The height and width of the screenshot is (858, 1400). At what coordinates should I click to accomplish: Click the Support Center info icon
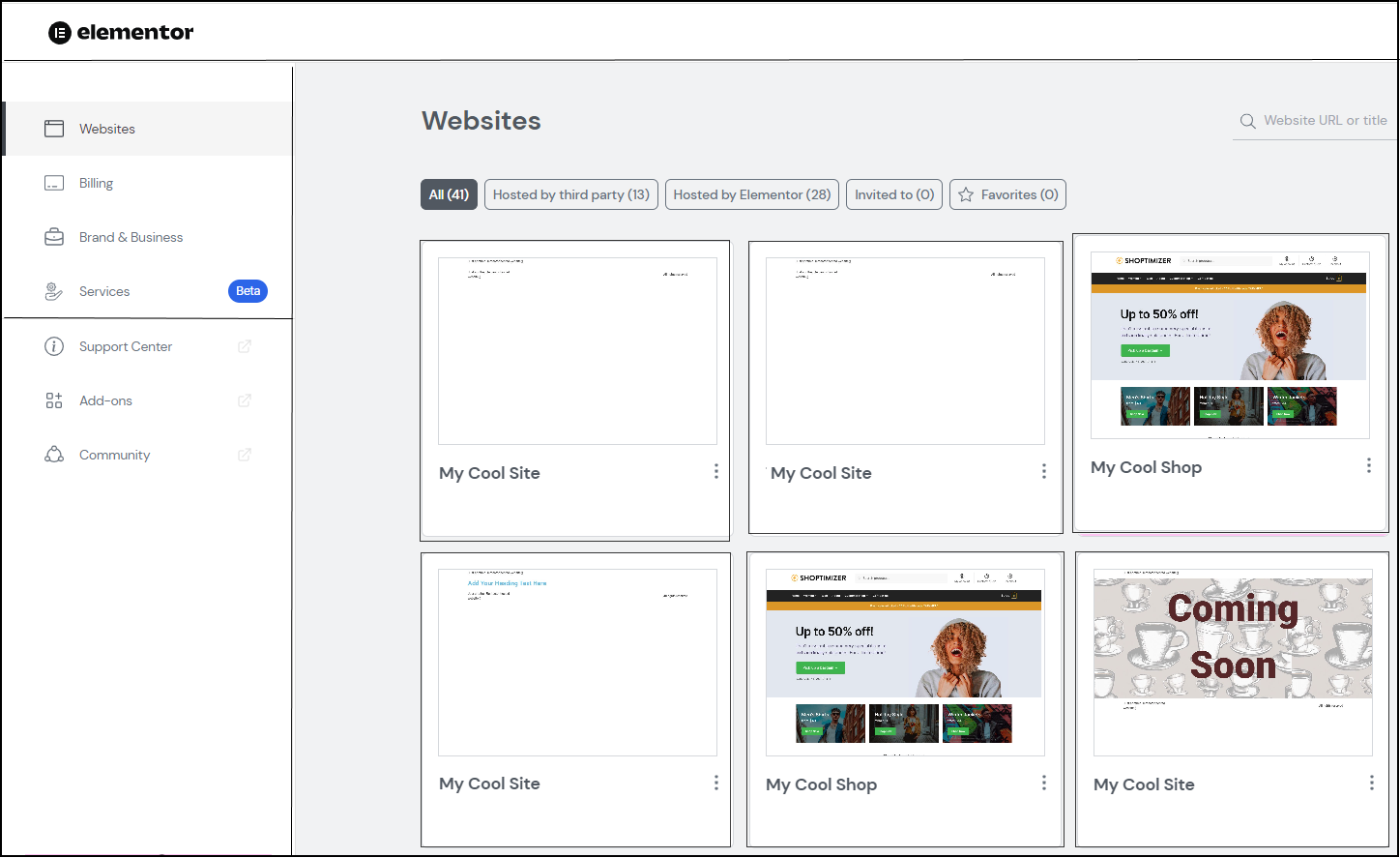pyautogui.click(x=54, y=345)
